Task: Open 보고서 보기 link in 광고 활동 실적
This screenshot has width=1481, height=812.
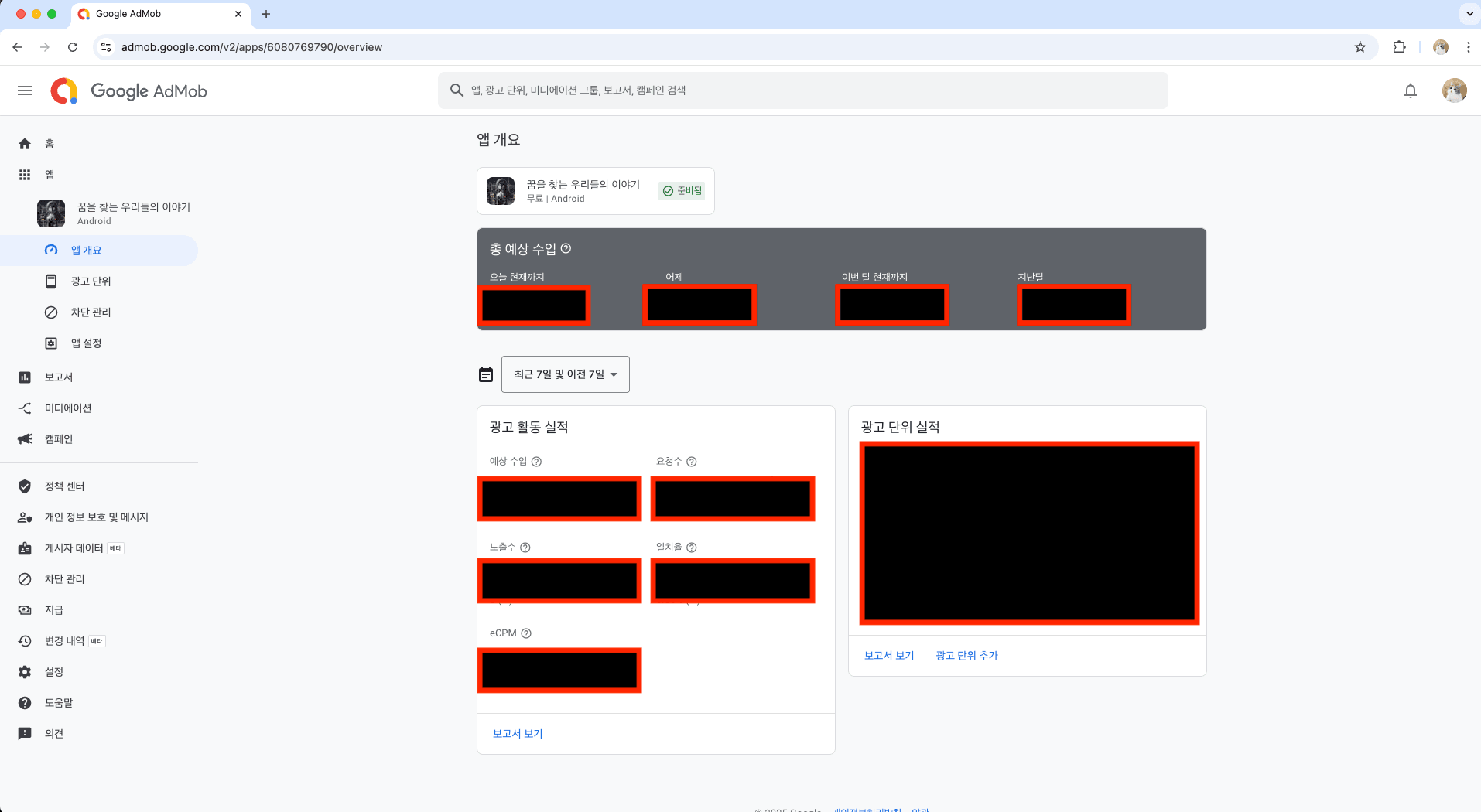Action: click(x=518, y=734)
